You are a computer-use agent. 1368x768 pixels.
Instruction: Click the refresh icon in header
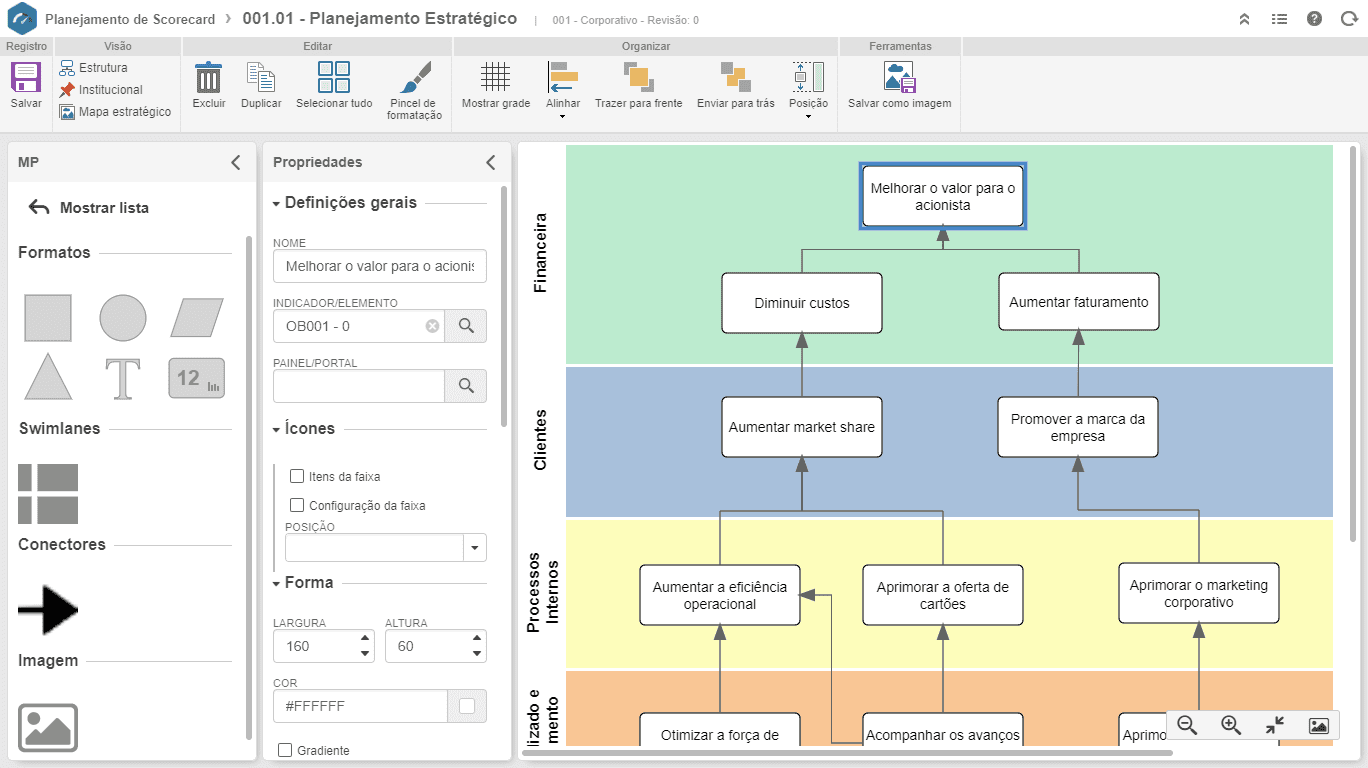1349,19
